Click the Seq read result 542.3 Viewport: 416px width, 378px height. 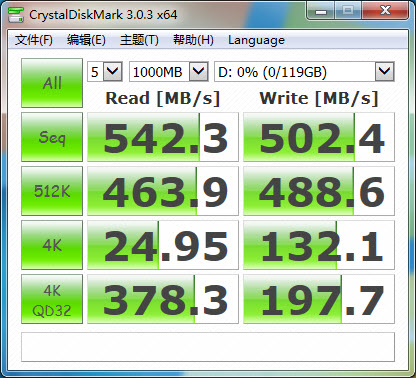[x=163, y=137]
